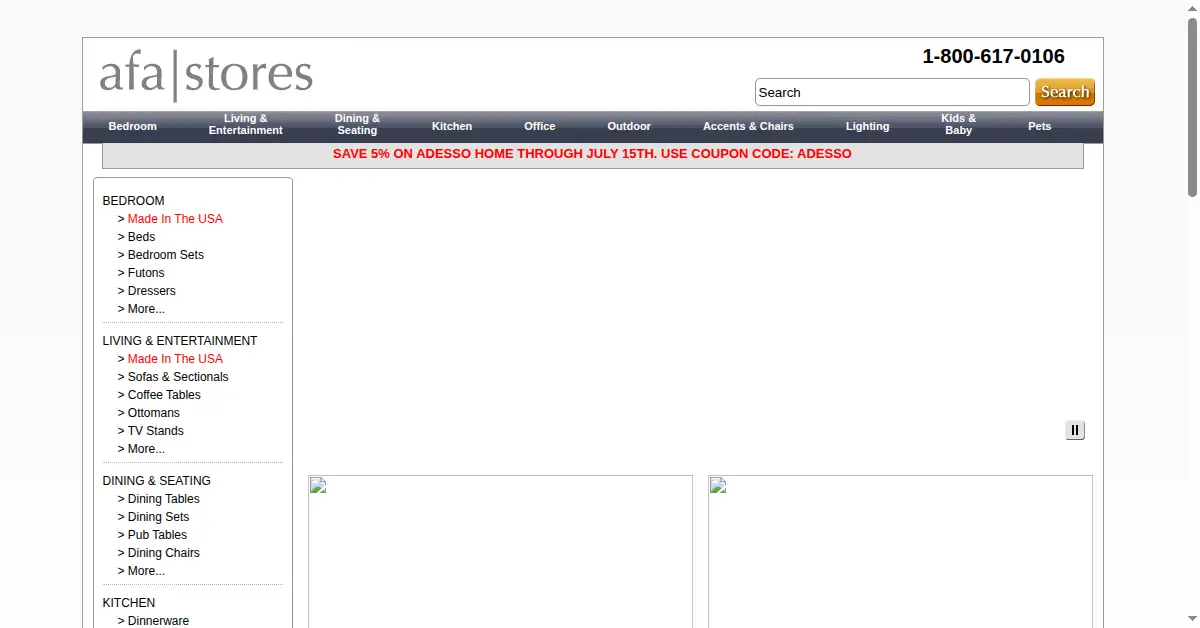This screenshot has height=628, width=1200.
Task: Open the Outdoor navigation menu
Action: click(629, 126)
